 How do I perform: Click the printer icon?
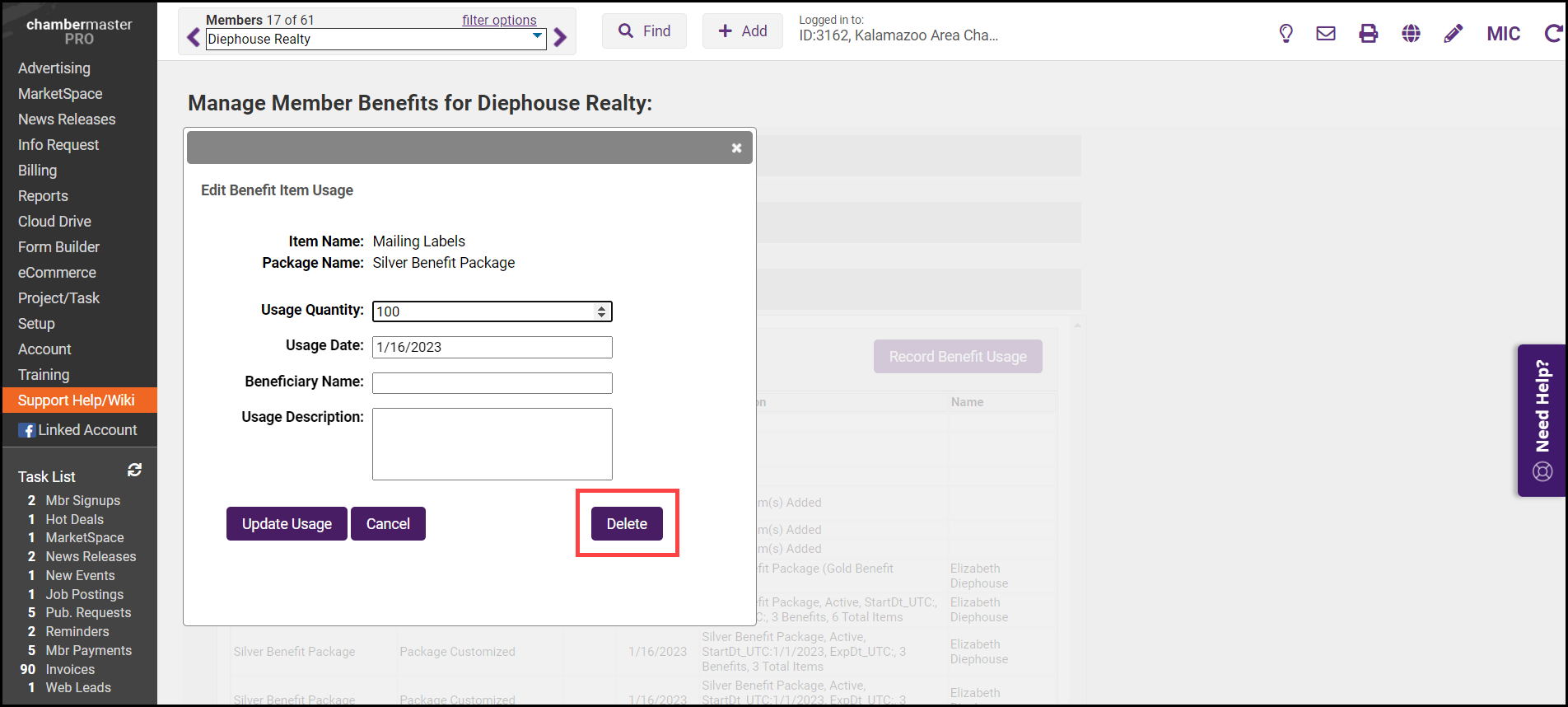click(1368, 34)
